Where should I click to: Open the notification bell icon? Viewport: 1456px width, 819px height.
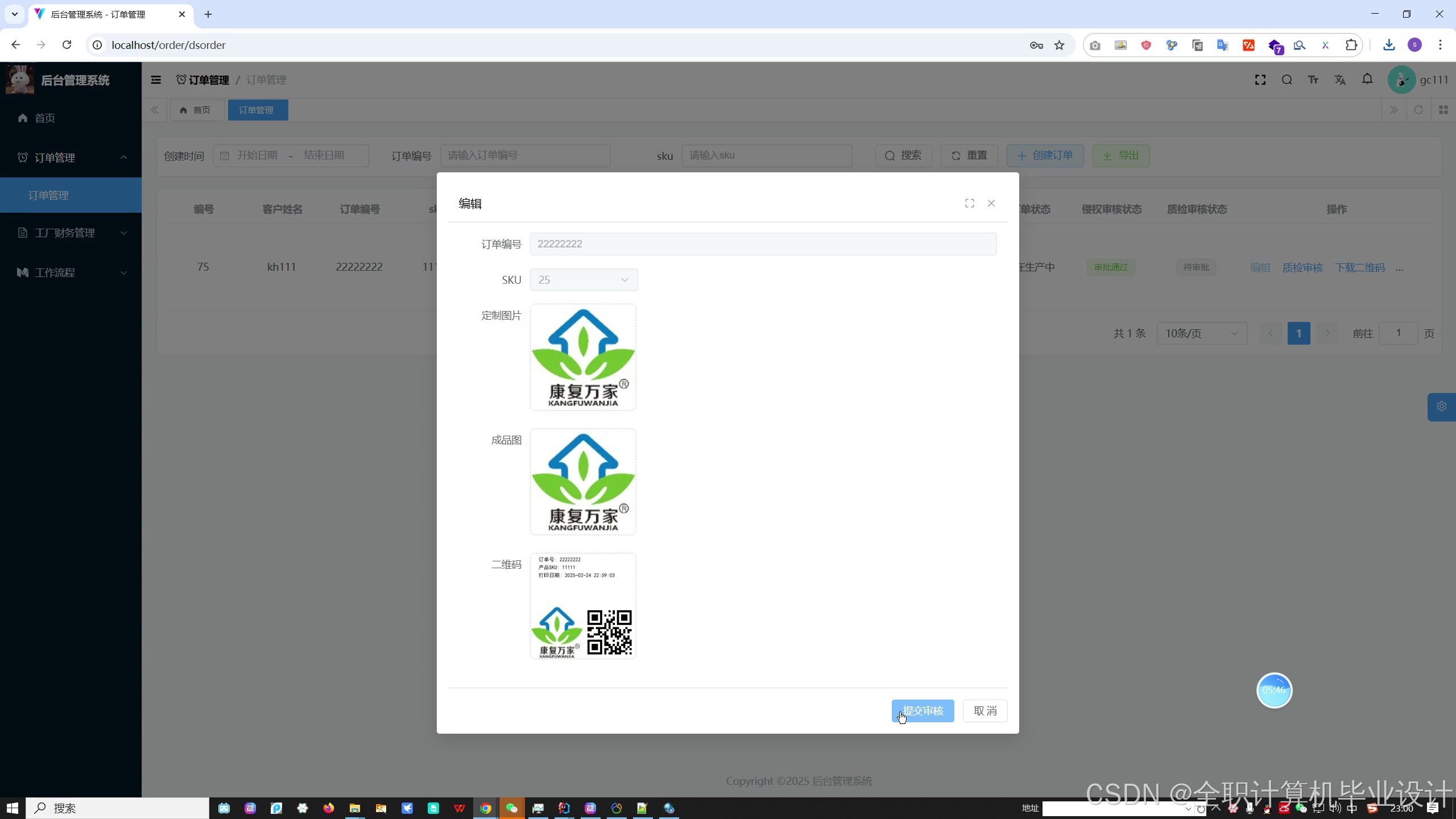(1367, 80)
